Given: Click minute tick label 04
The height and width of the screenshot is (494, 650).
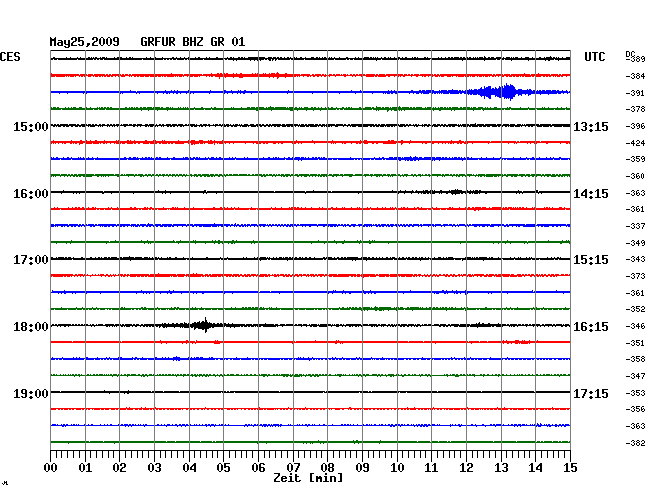Looking at the screenshot, I should (189, 468).
